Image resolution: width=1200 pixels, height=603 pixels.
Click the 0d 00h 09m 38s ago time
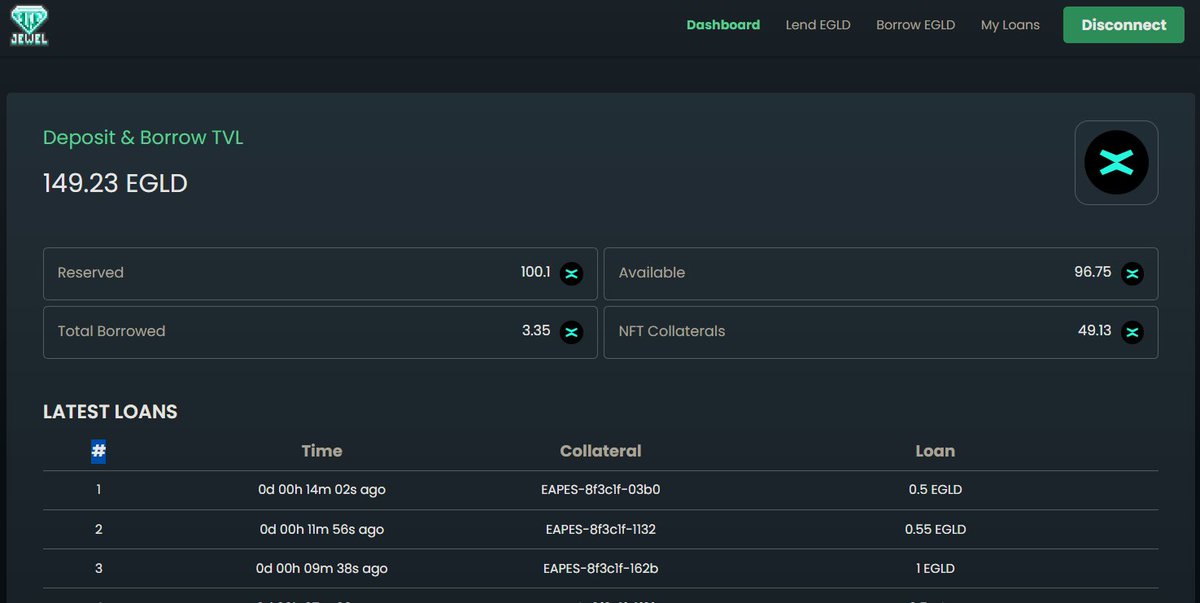point(322,568)
